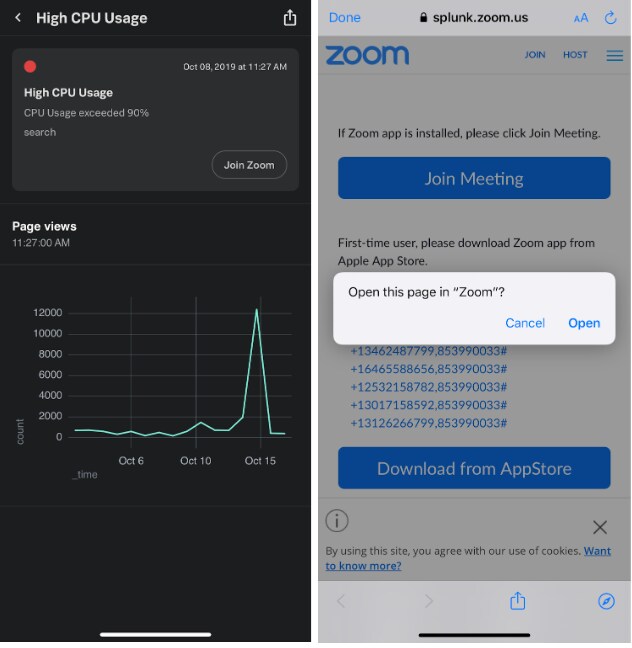Open page in Safari compass icon

click(606, 601)
